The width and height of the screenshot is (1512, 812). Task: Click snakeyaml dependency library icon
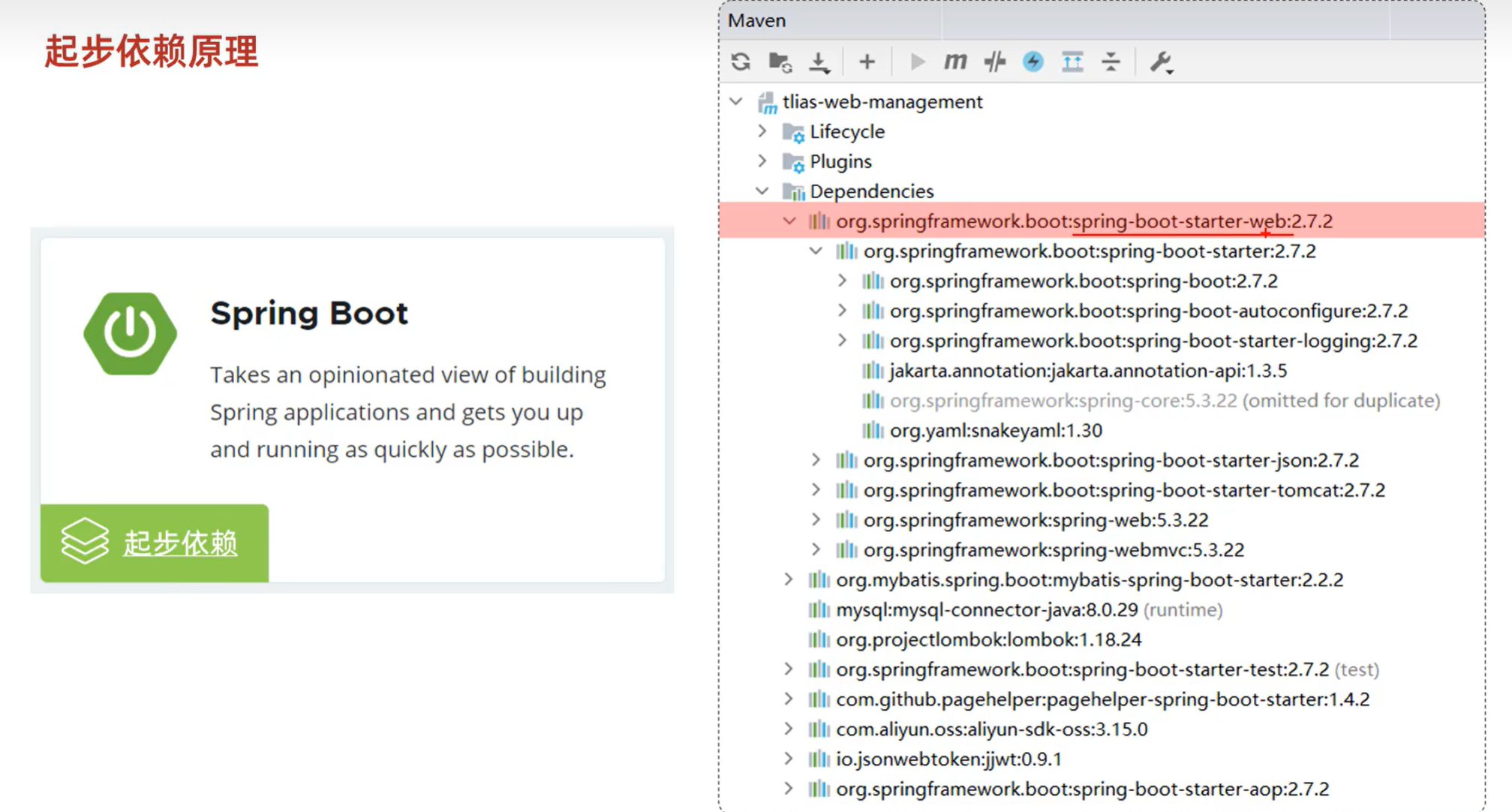[872, 430]
